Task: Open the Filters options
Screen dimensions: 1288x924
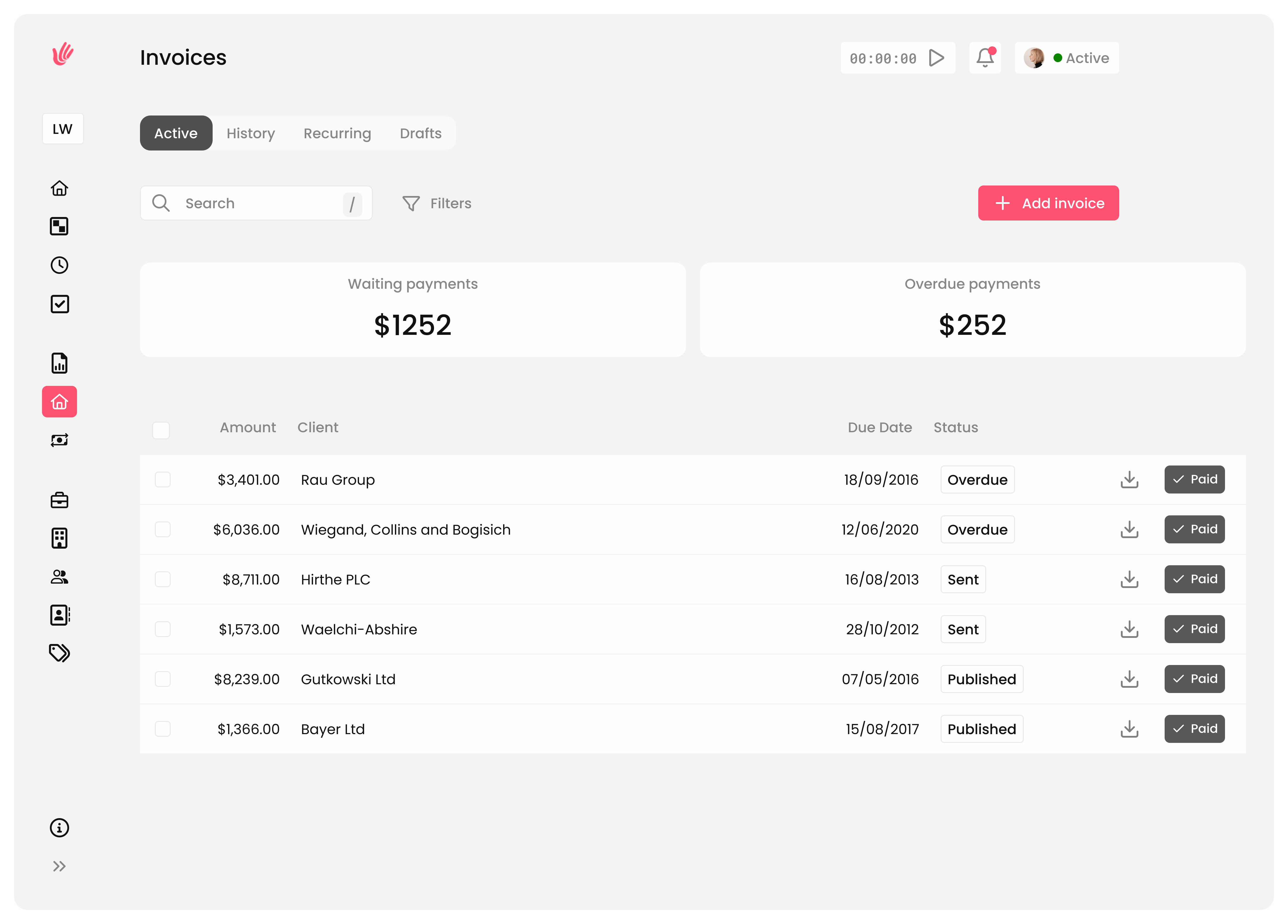Action: point(437,203)
